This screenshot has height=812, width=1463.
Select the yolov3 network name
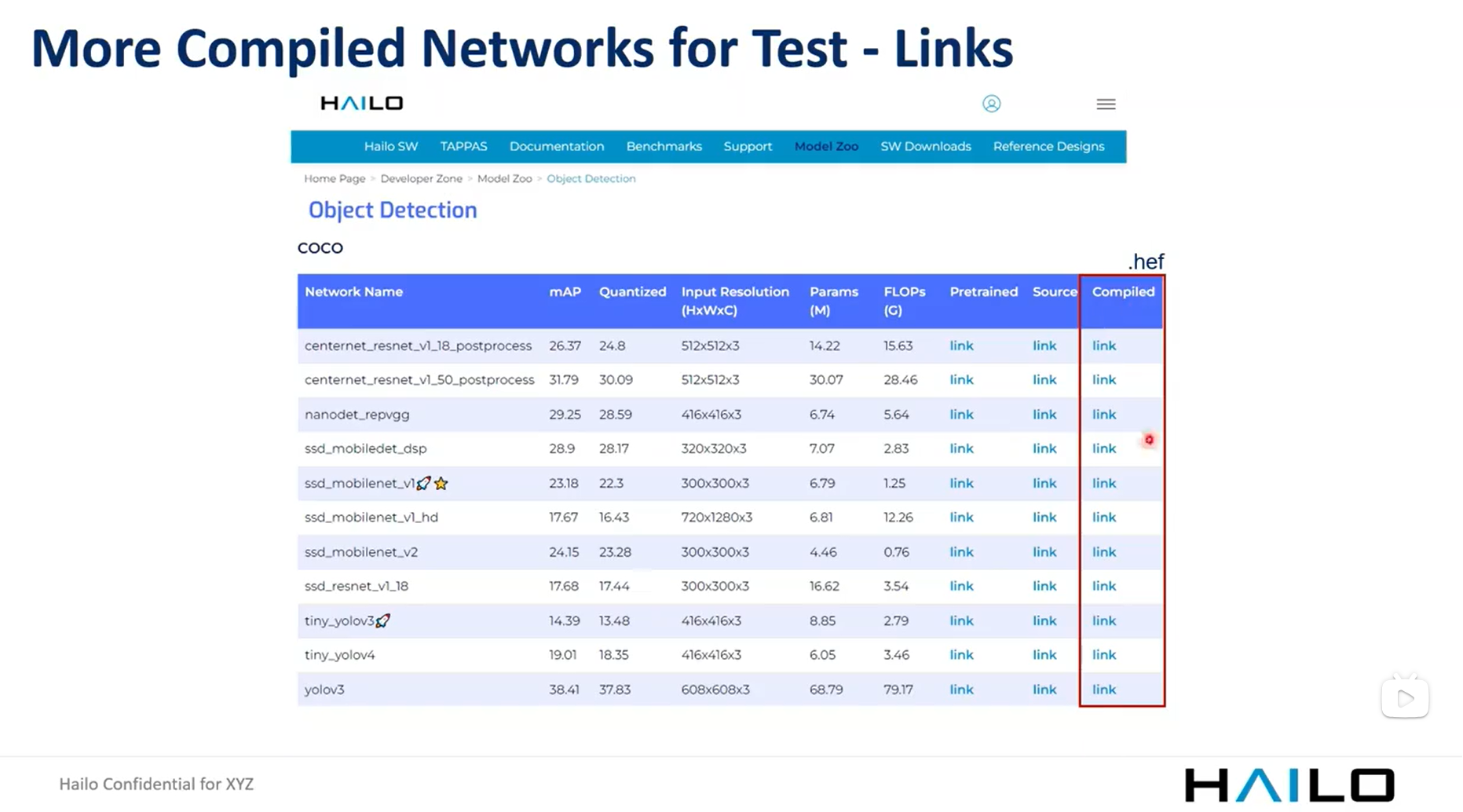(324, 689)
